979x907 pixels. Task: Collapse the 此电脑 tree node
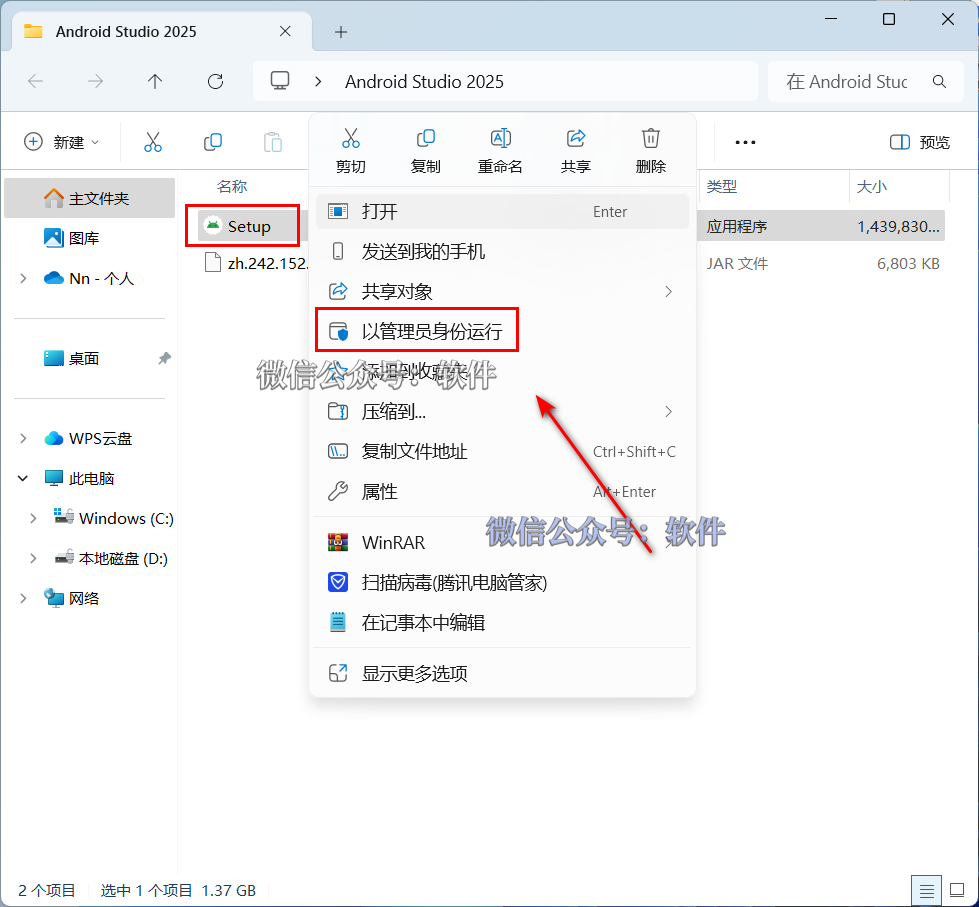pyautogui.click(x=22, y=478)
